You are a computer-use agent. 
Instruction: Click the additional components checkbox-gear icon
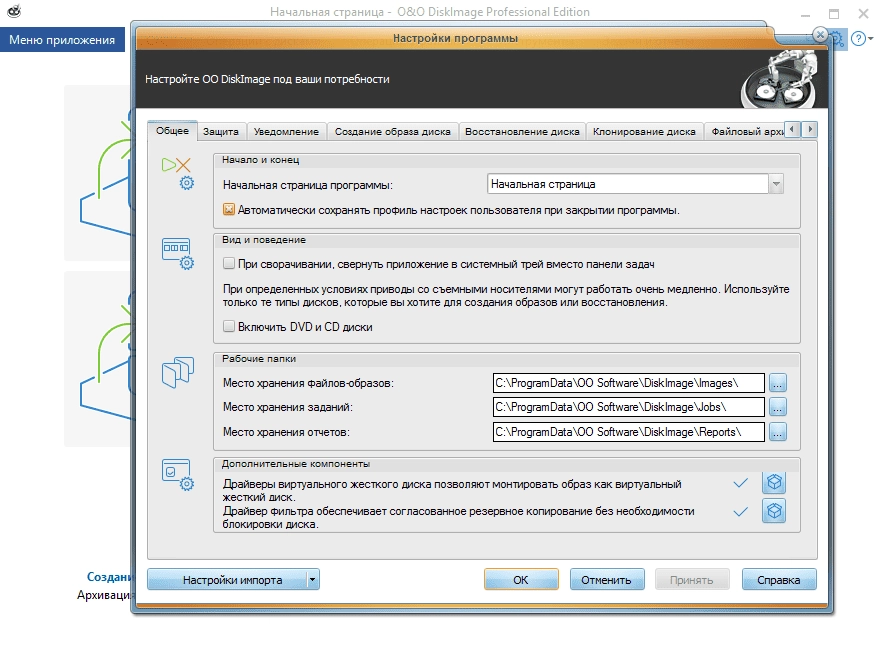coord(178,475)
